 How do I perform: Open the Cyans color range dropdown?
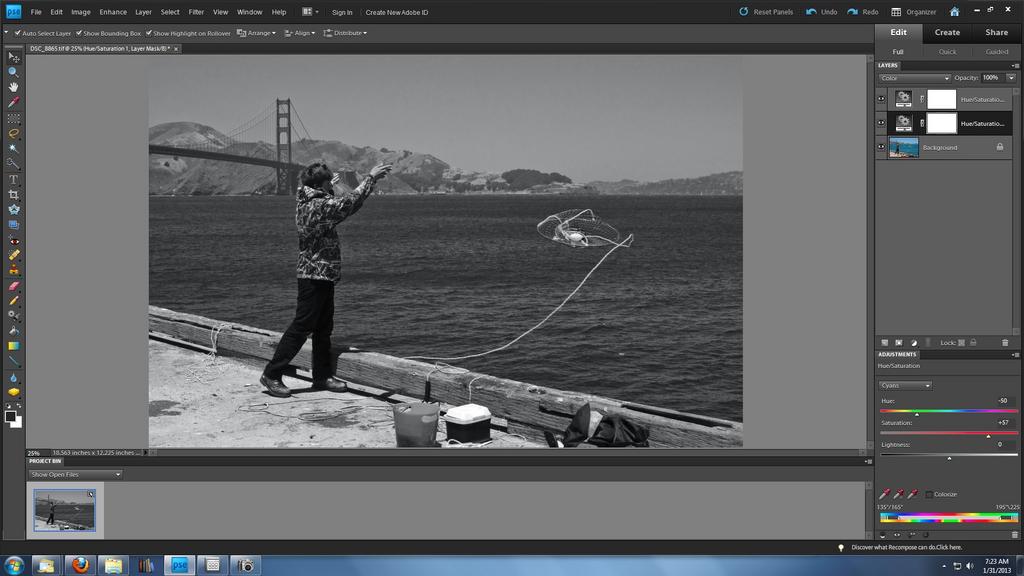(905, 385)
